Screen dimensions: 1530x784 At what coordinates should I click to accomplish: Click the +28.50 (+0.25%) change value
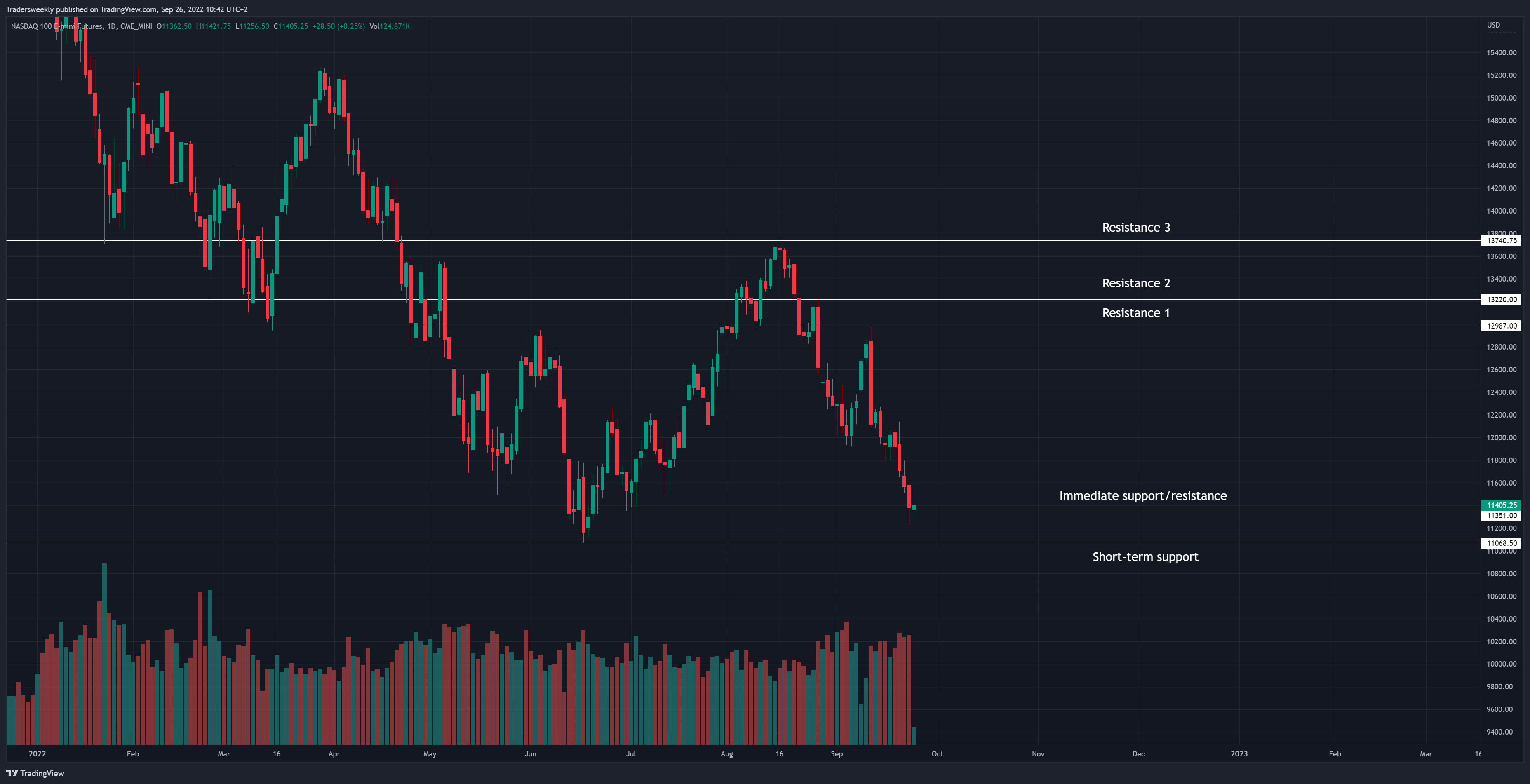click(x=338, y=26)
